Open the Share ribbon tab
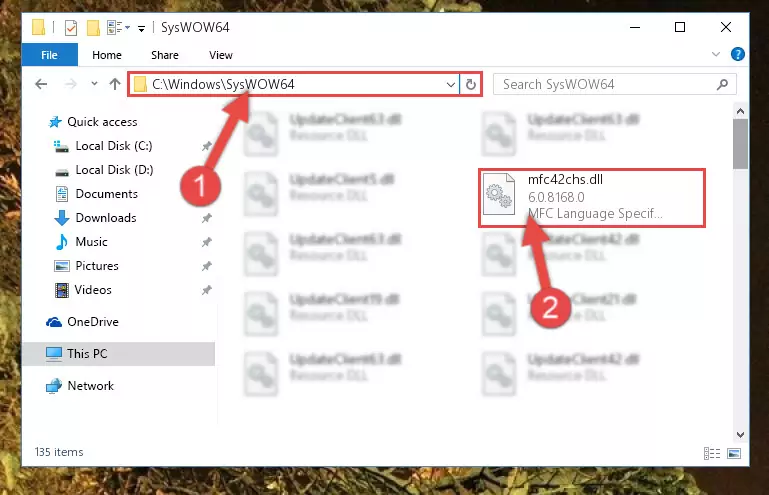The height and width of the screenshot is (495, 769). click(x=165, y=55)
